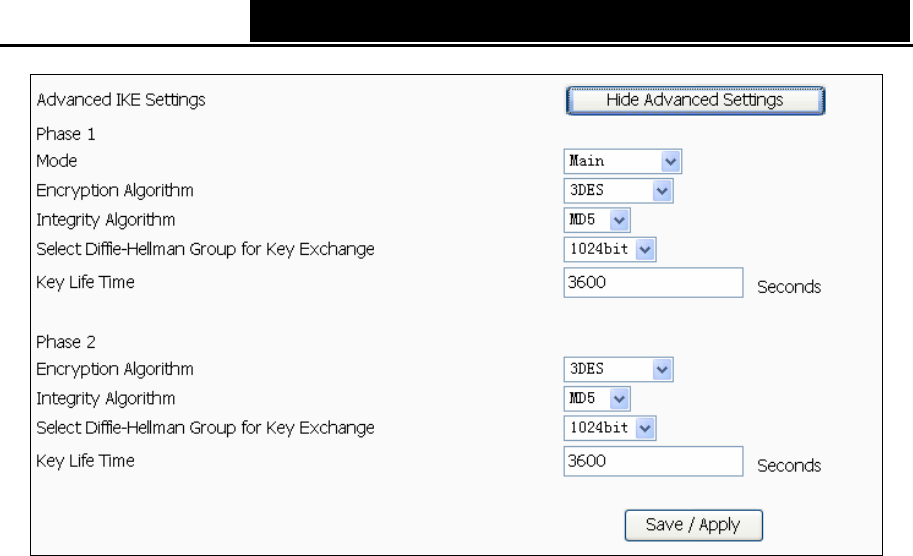Click the 'Phase 1' section label

(x=65, y=134)
